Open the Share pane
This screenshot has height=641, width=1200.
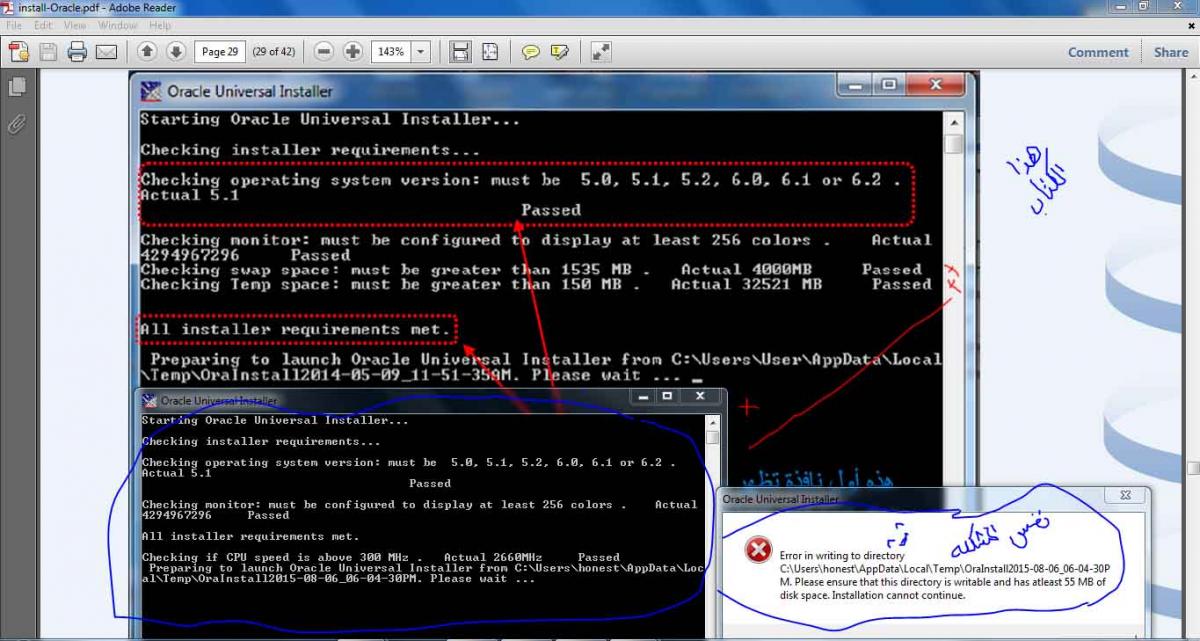tap(1170, 52)
